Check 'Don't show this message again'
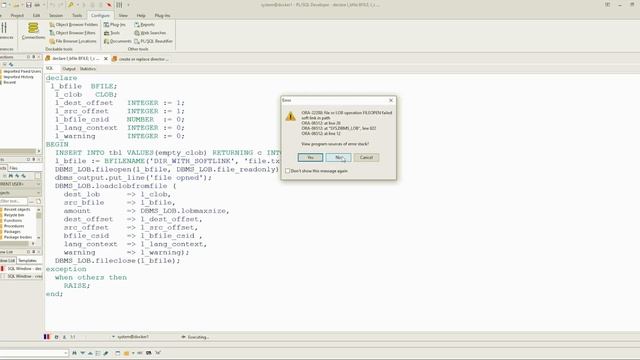This screenshot has height=360, width=640. coord(287,171)
